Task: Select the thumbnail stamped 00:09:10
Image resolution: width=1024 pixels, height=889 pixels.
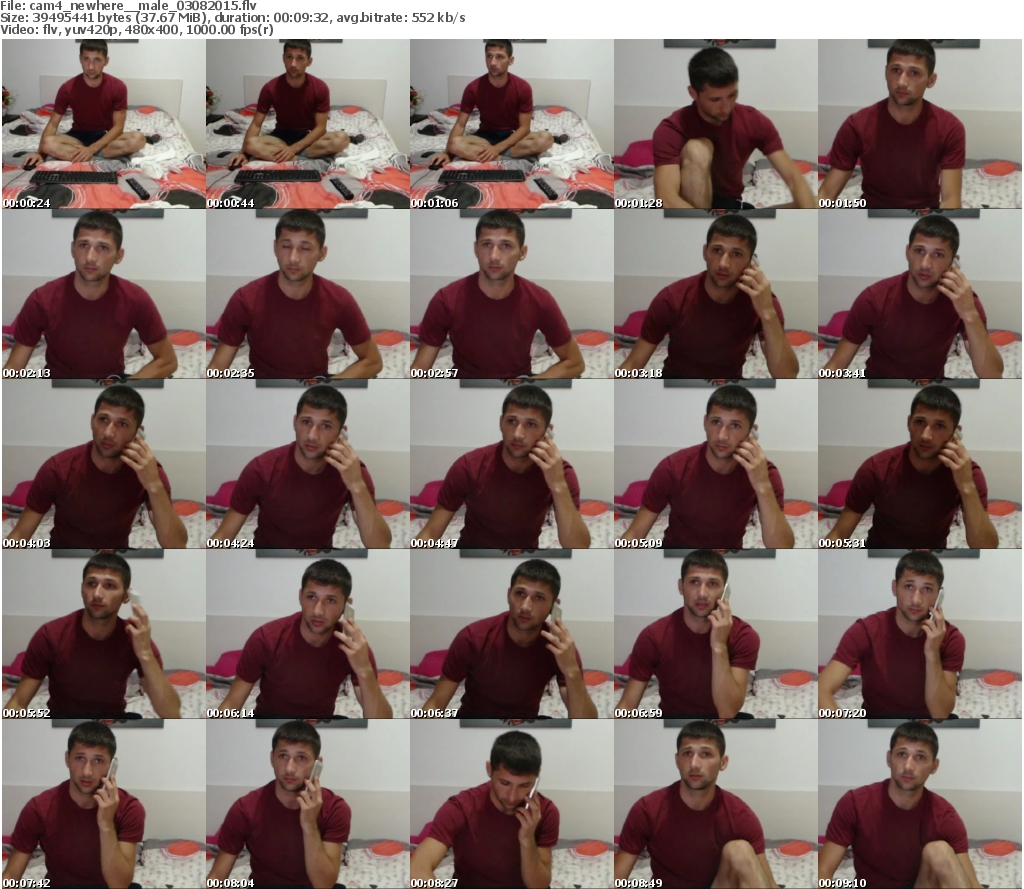Action: click(x=920, y=803)
